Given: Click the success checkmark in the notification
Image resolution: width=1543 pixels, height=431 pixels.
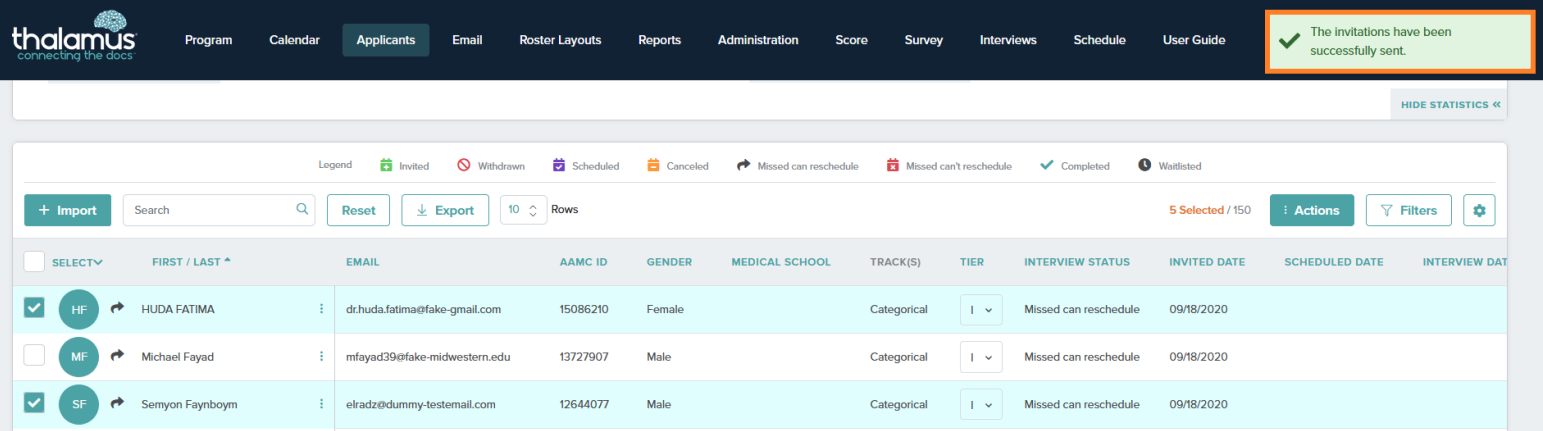Looking at the screenshot, I should point(1290,41).
